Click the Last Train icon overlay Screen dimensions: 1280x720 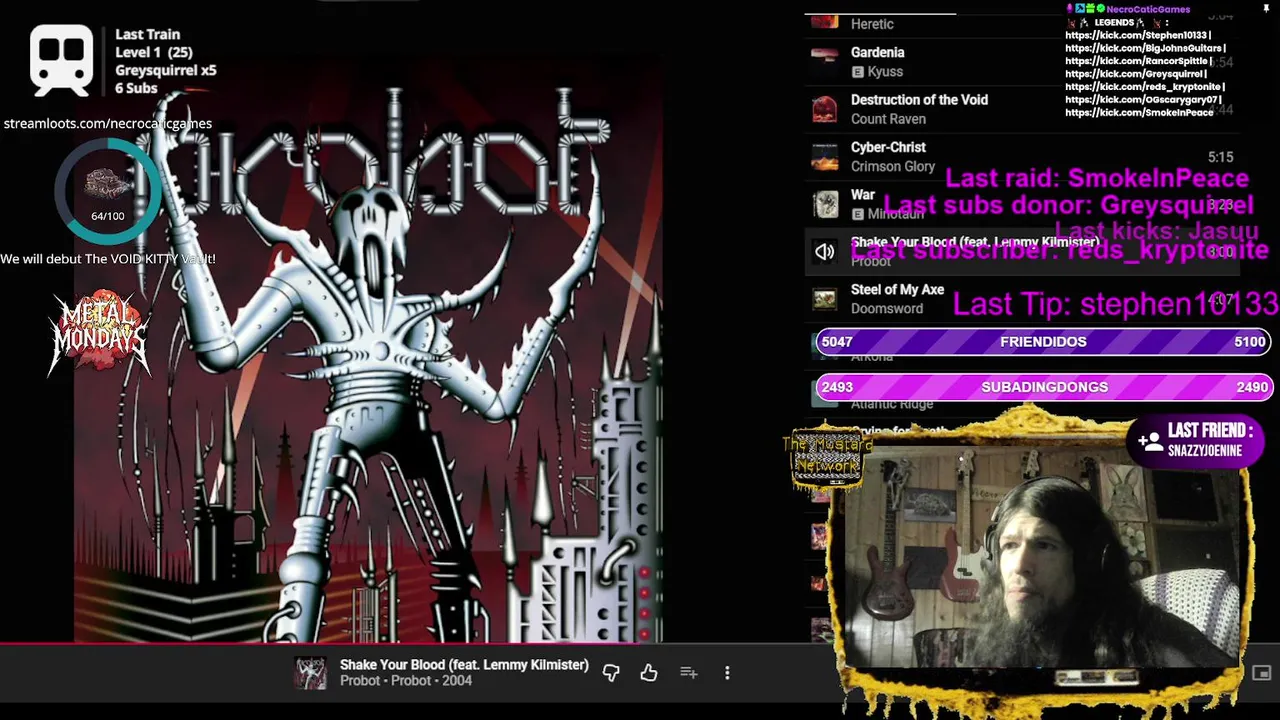tap(61, 60)
